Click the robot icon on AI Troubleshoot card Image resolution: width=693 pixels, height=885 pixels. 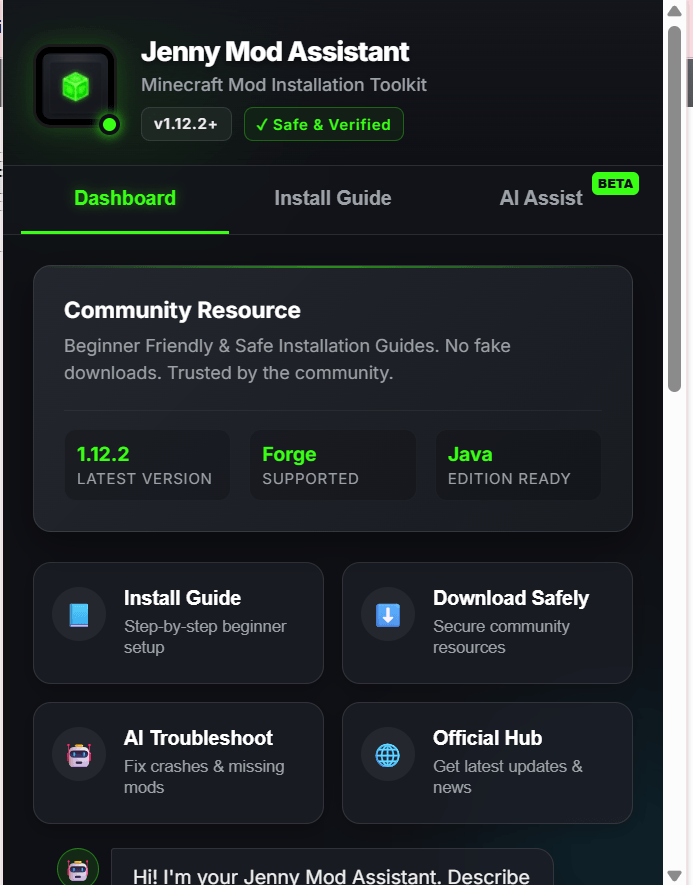[79, 755]
